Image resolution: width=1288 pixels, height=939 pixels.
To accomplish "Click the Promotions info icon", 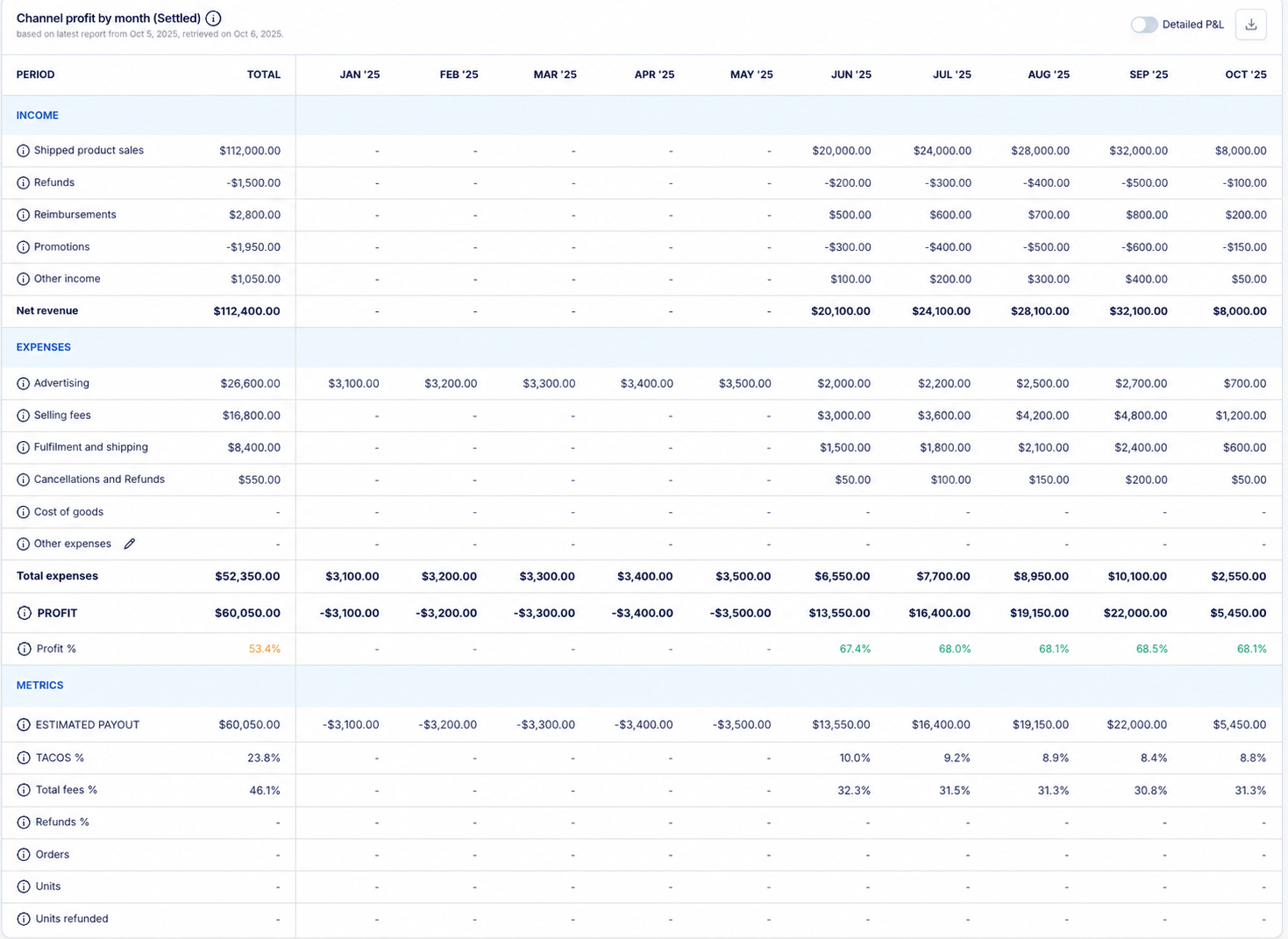I will [x=24, y=247].
